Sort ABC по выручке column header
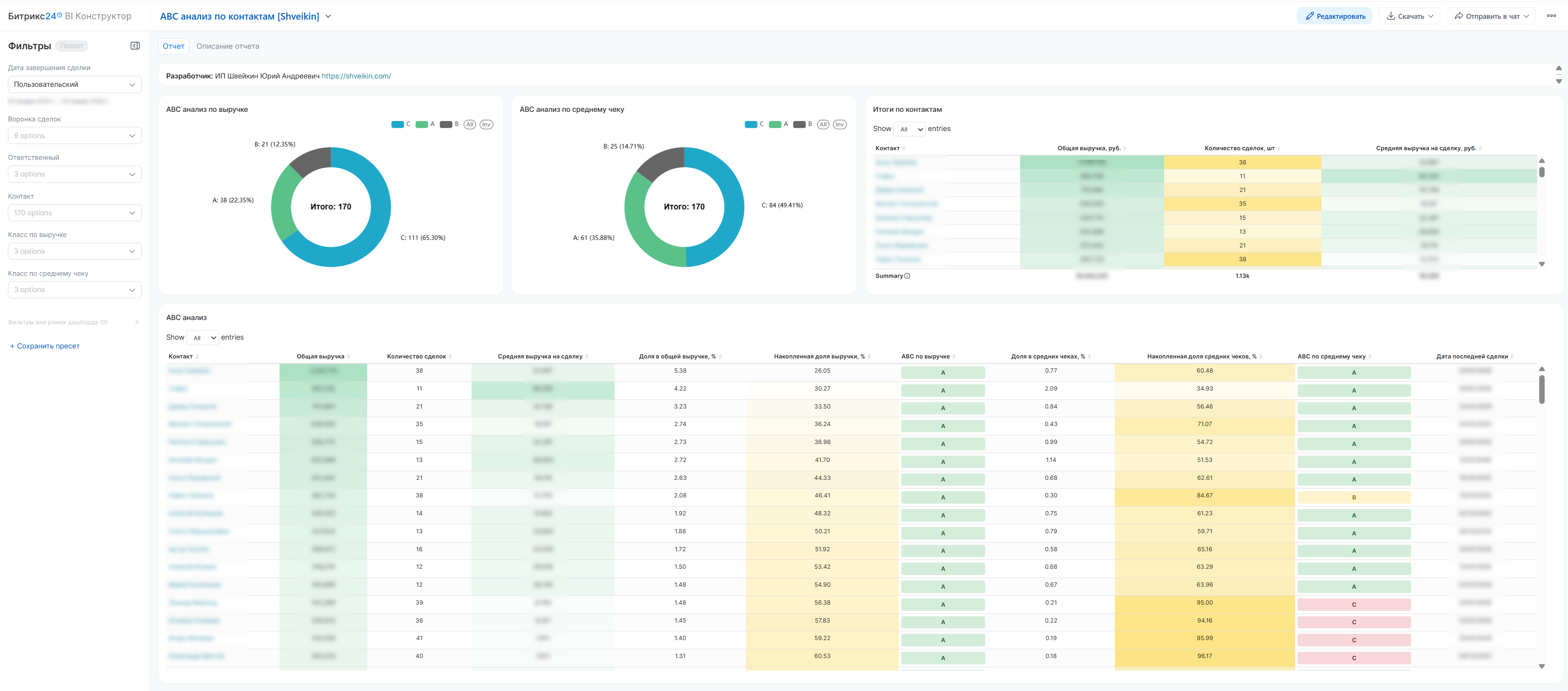1568x691 pixels. (x=925, y=357)
